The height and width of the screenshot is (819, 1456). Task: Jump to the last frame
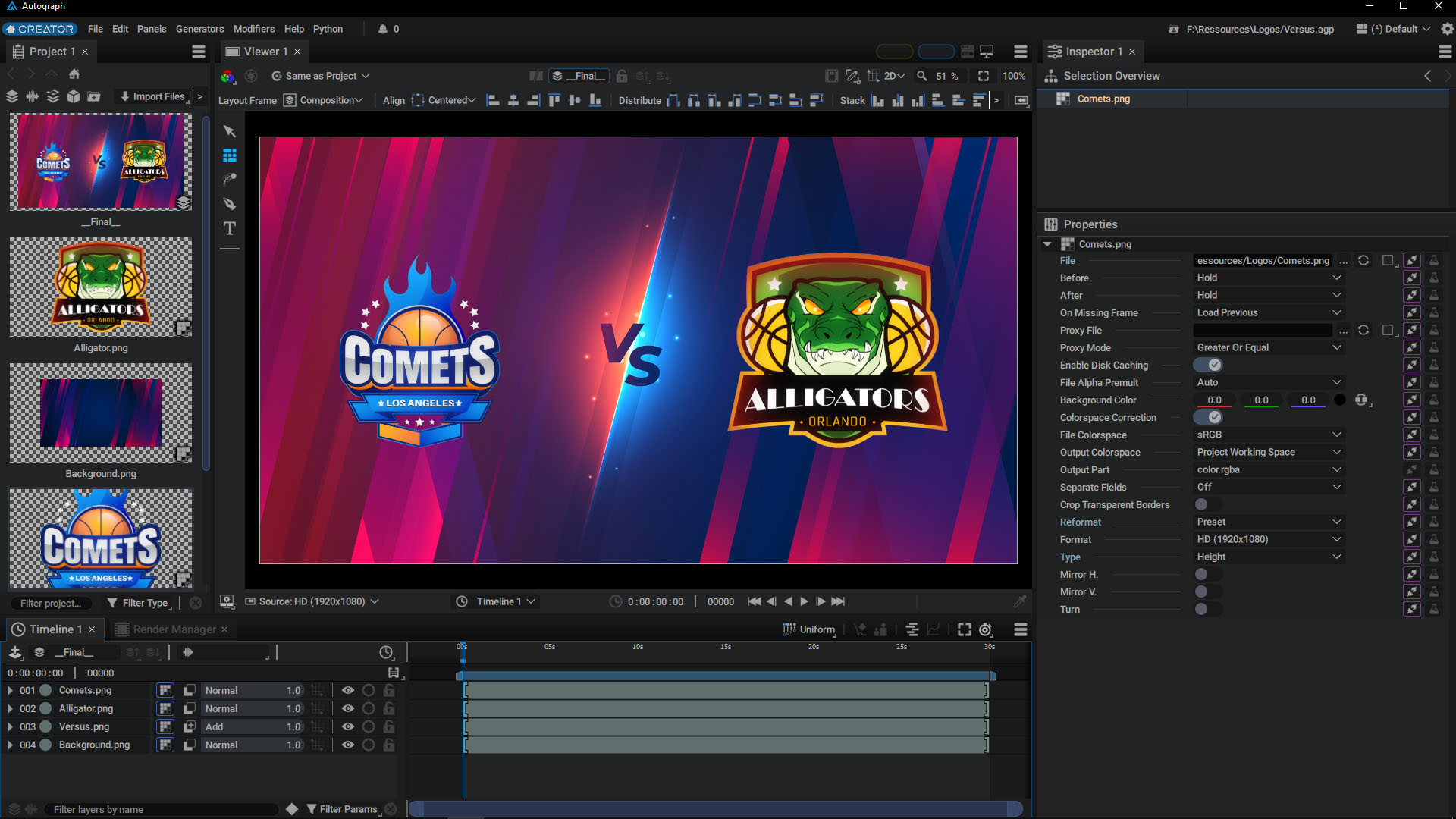point(838,601)
